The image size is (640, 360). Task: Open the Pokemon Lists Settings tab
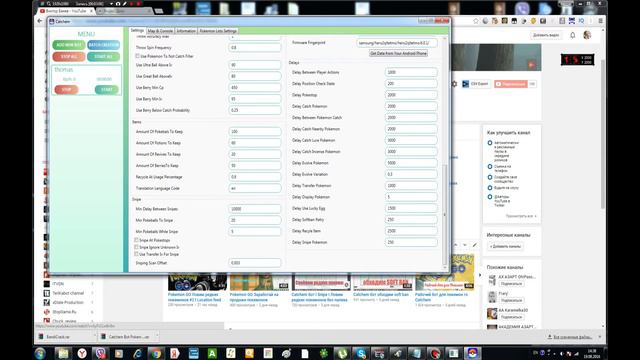(218, 31)
